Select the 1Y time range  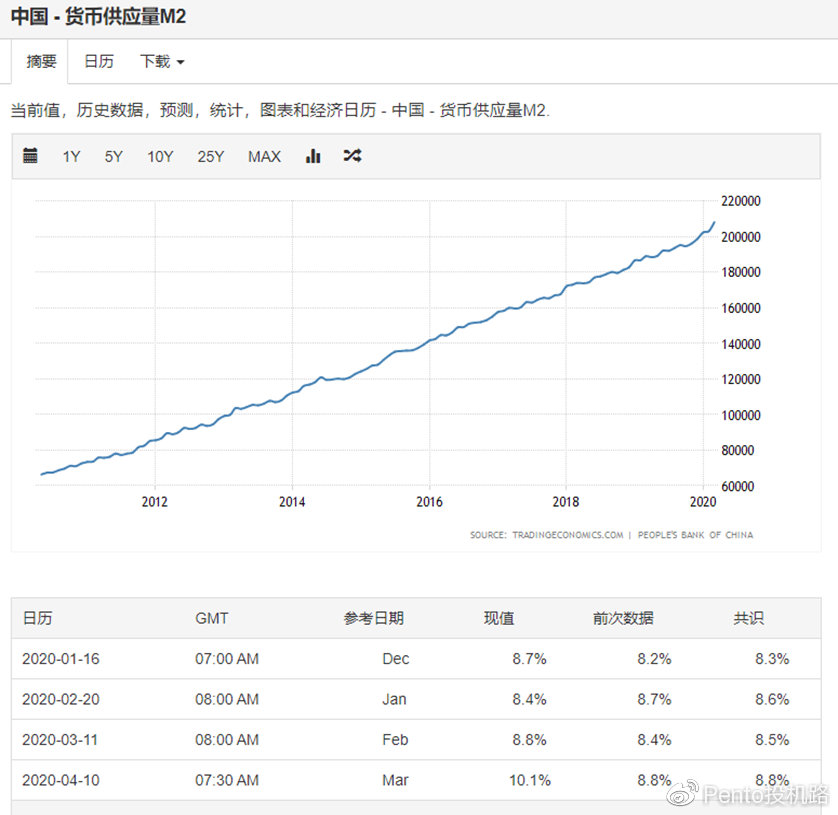[x=71, y=157]
